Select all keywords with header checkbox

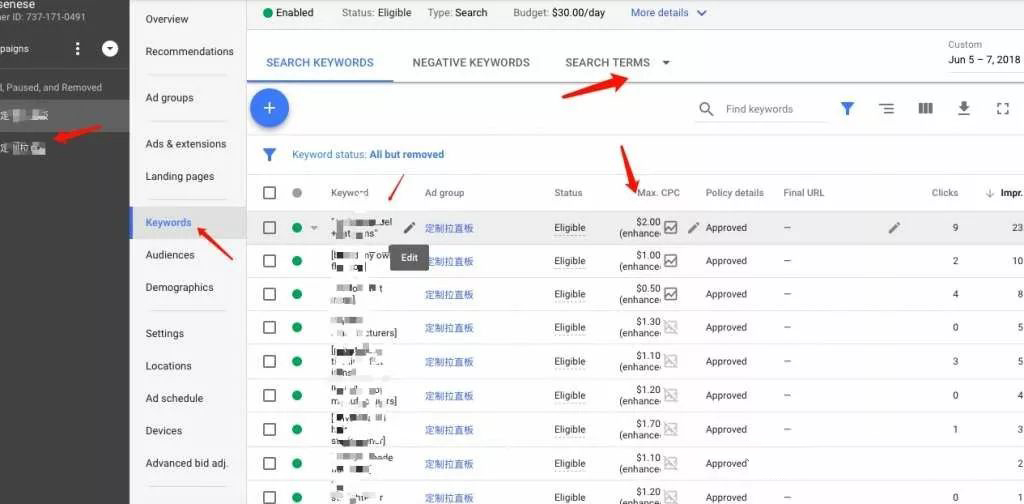coord(269,193)
